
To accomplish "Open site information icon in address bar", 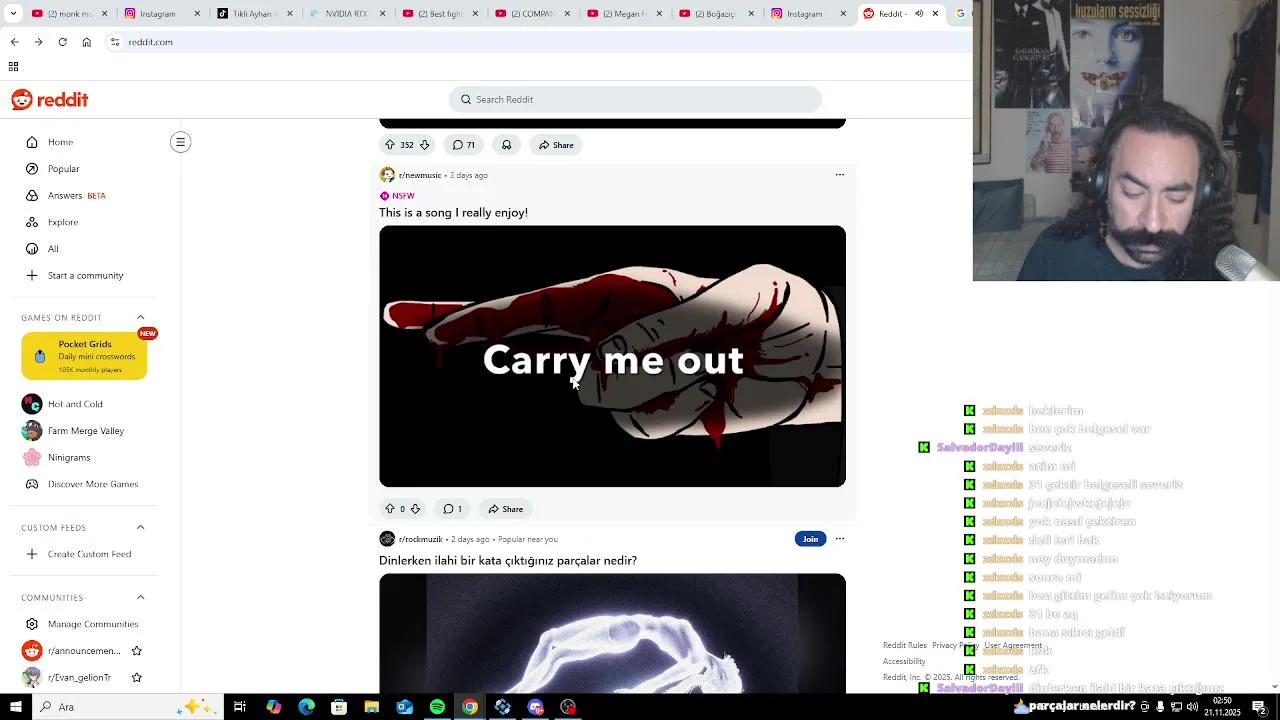I will (115, 42).
